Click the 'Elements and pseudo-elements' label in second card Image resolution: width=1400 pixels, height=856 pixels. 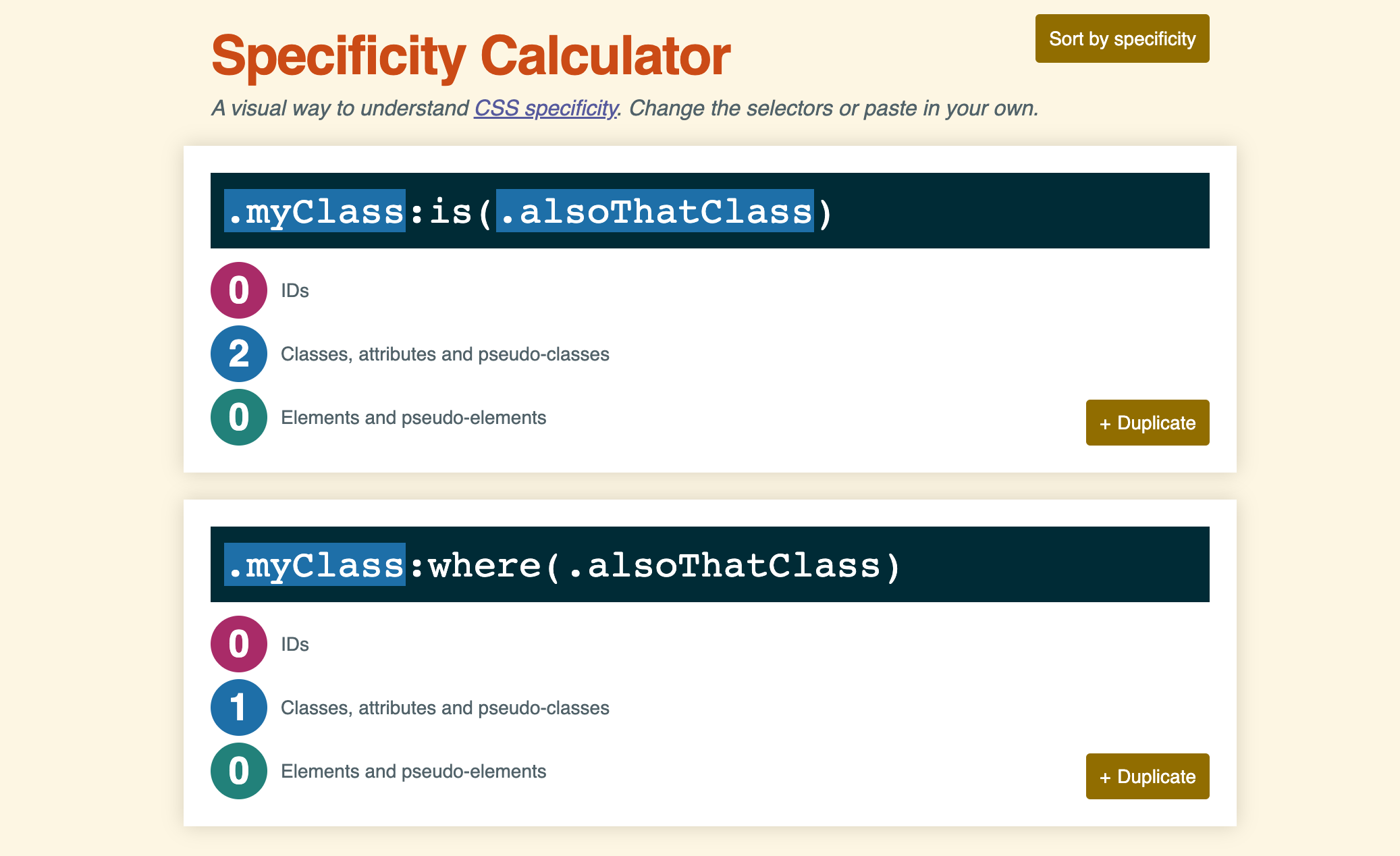(413, 771)
